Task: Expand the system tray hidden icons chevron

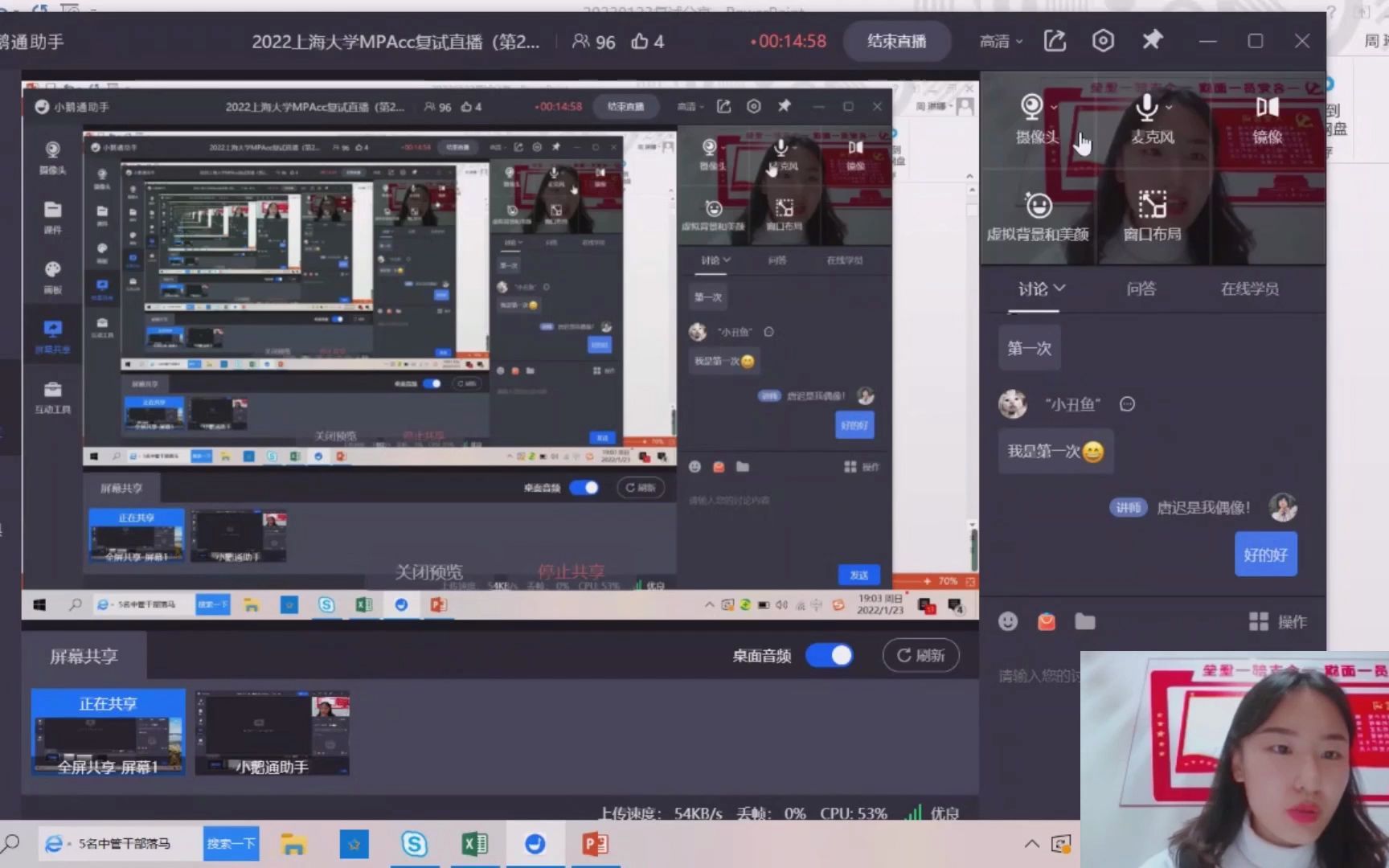Action: click(1032, 843)
